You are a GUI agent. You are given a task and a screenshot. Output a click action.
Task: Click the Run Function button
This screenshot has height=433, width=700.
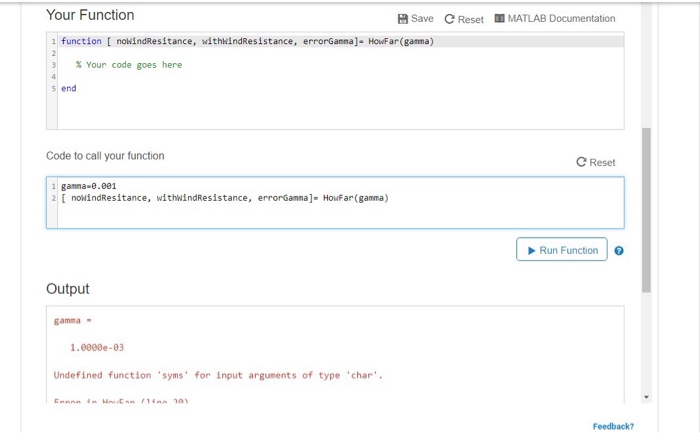point(562,250)
